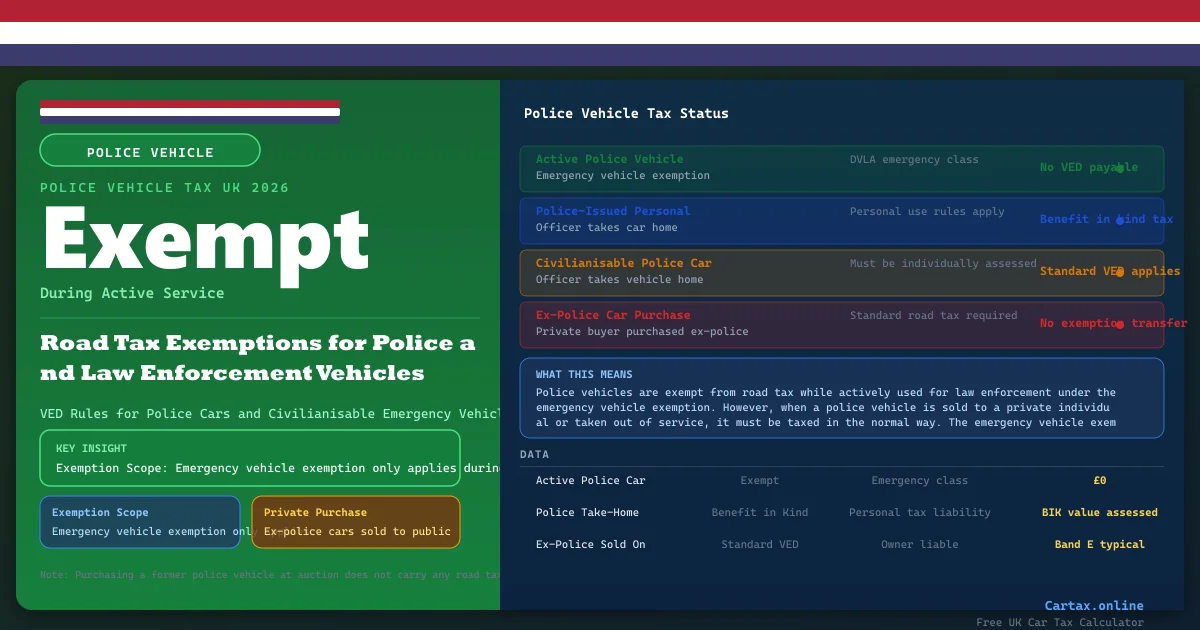Click the orange dot in Standard VED applies

point(1120,272)
